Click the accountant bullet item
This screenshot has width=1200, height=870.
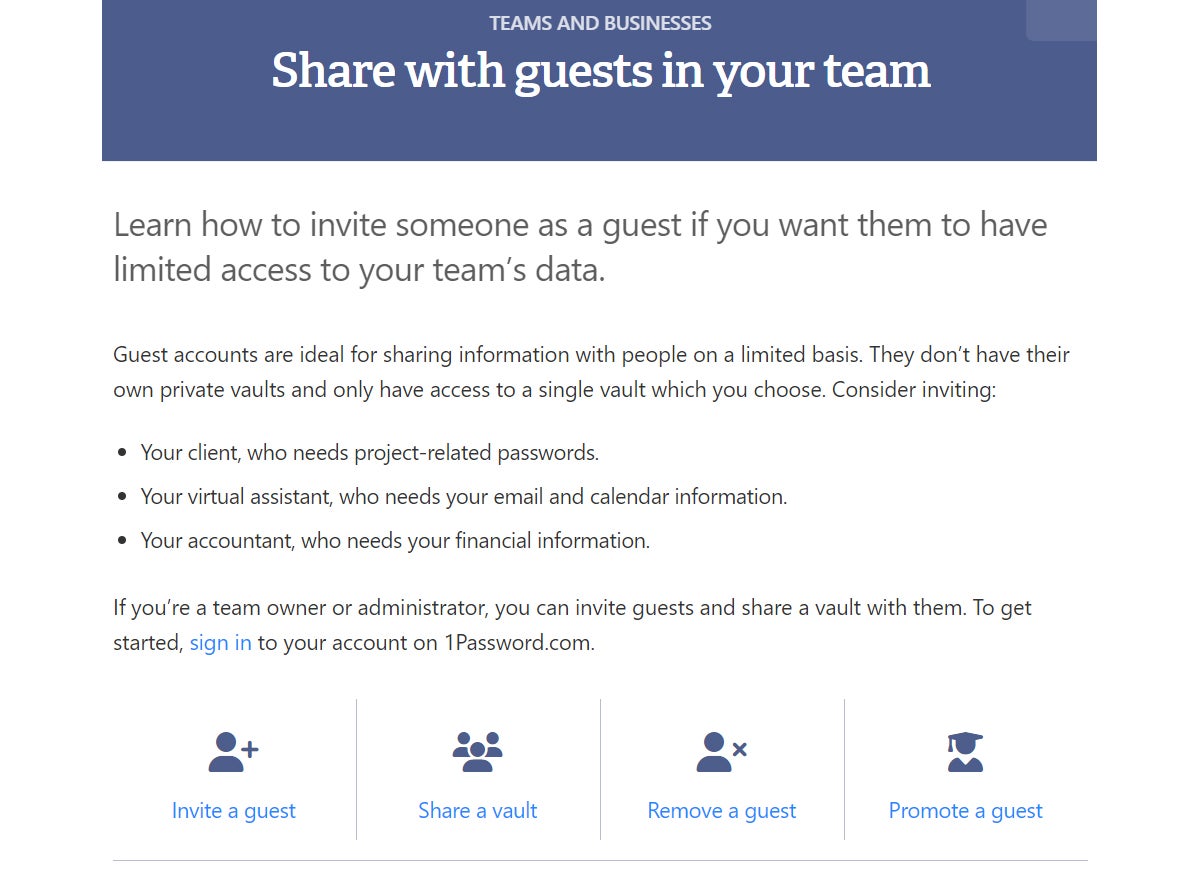pyautogui.click(x=395, y=541)
